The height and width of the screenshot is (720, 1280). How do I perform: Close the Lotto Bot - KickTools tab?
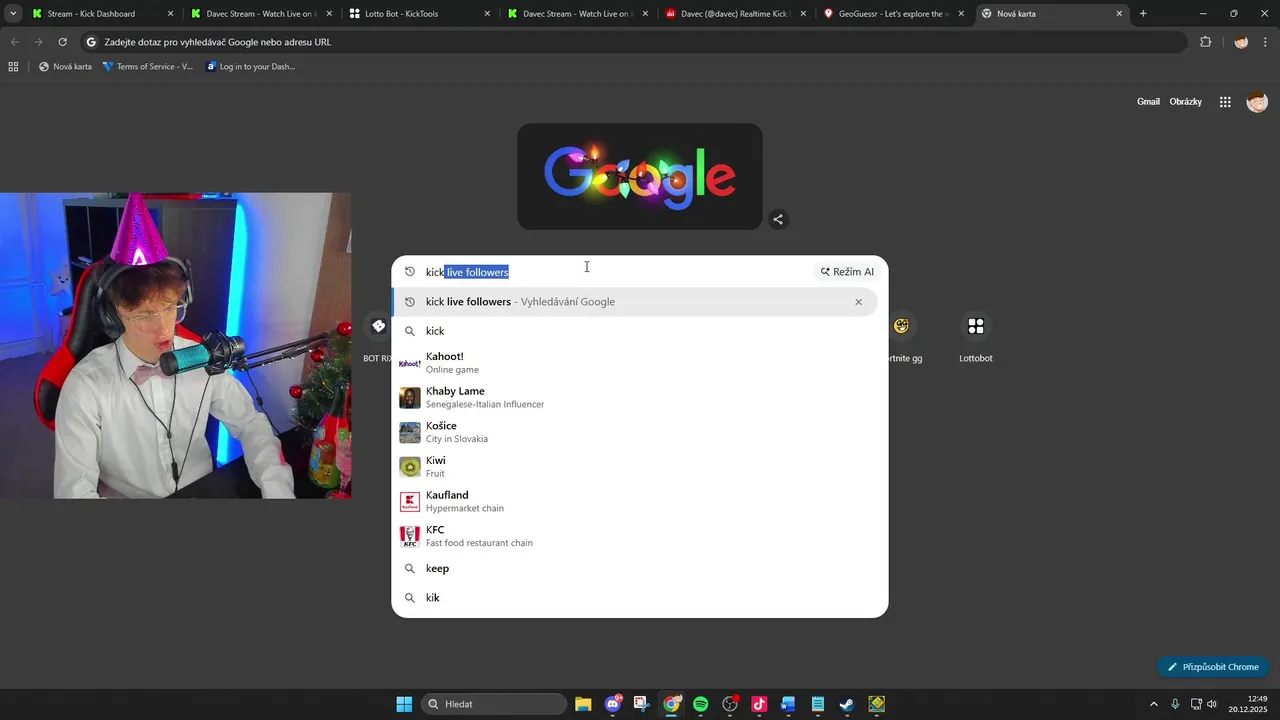point(487,14)
